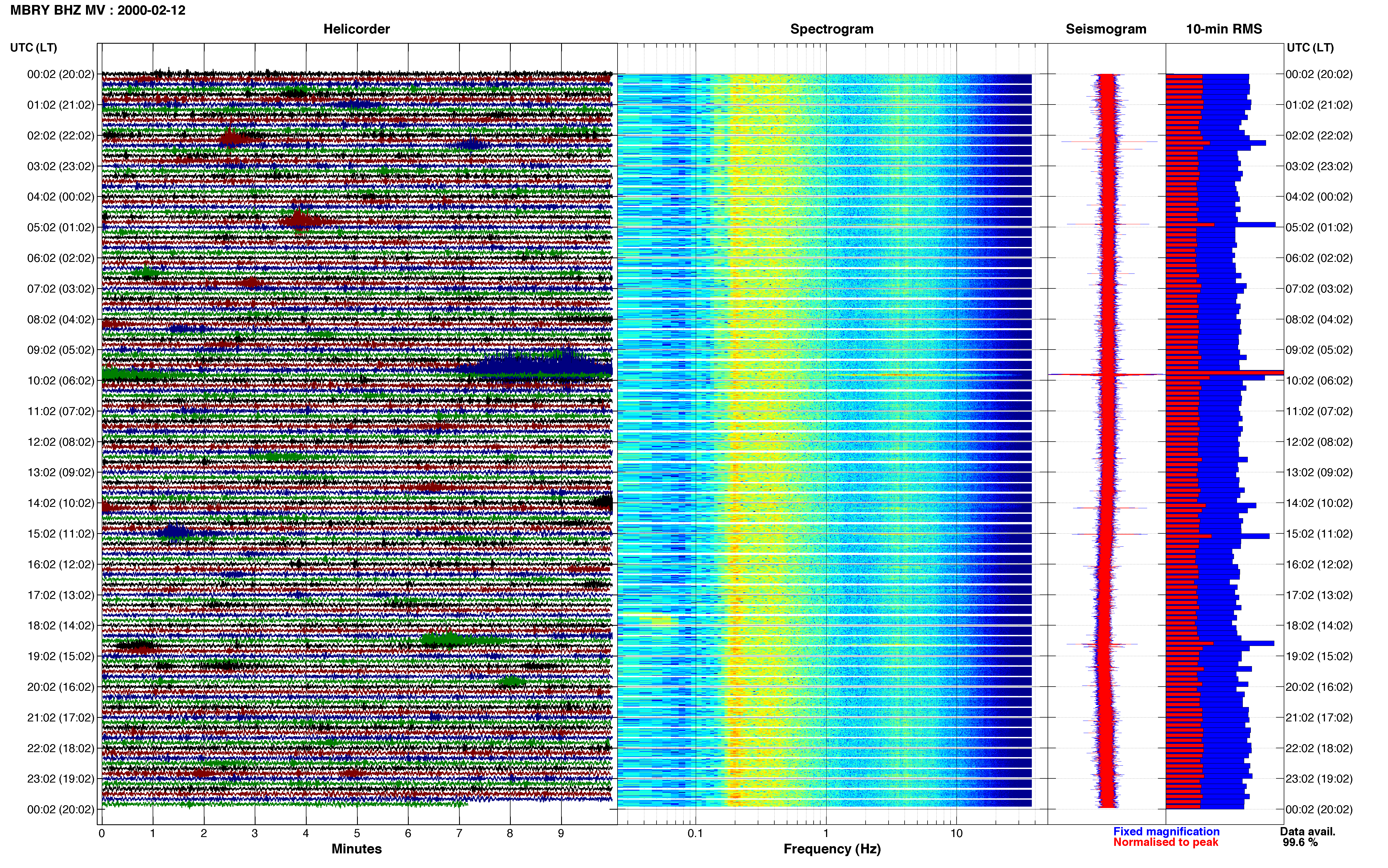Click the "08:02 (04:02)" time label beside the Helicorder
Viewport: 1388px width, 868px height.
60,319
